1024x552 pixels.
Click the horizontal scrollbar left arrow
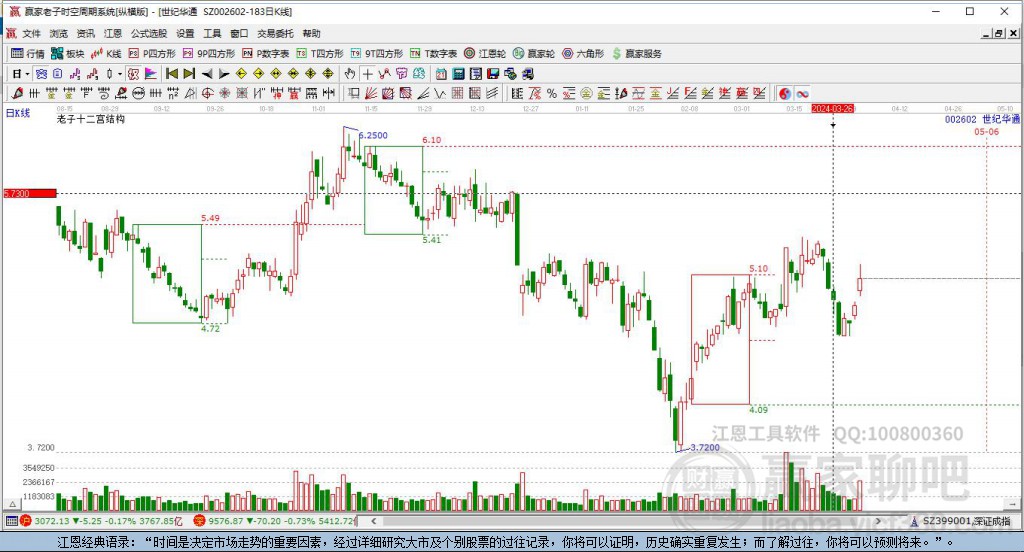tap(374, 521)
